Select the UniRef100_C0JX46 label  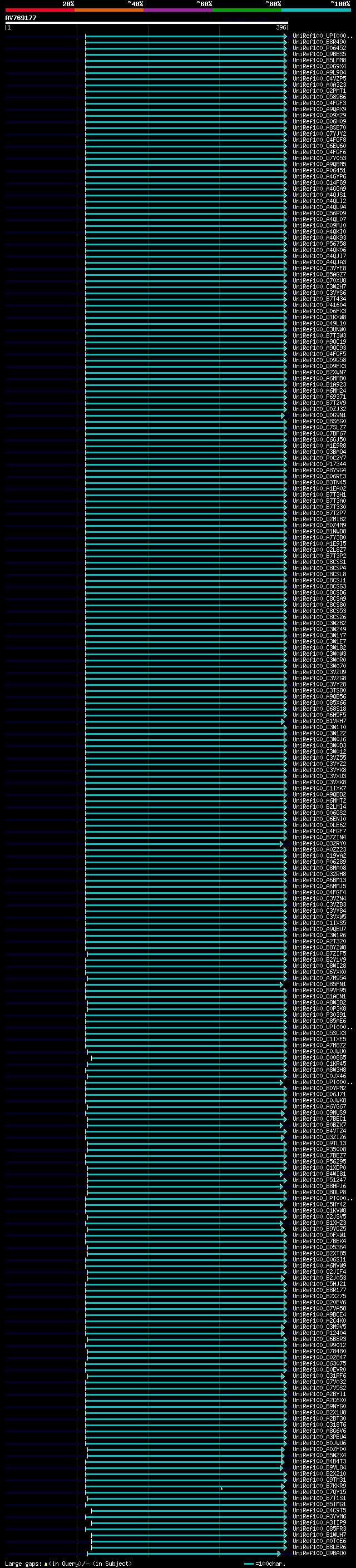pos(319,1076)
